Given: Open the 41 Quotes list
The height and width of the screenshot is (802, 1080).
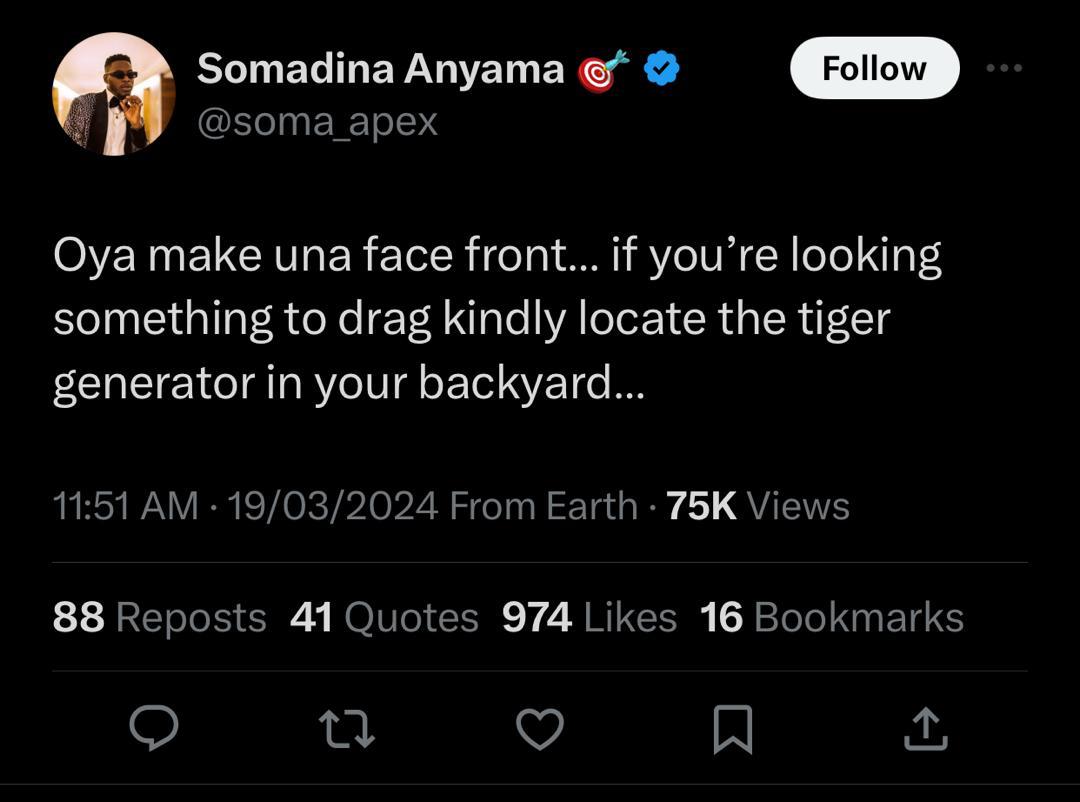Looking at the screenshot, I should pos(384,617).
